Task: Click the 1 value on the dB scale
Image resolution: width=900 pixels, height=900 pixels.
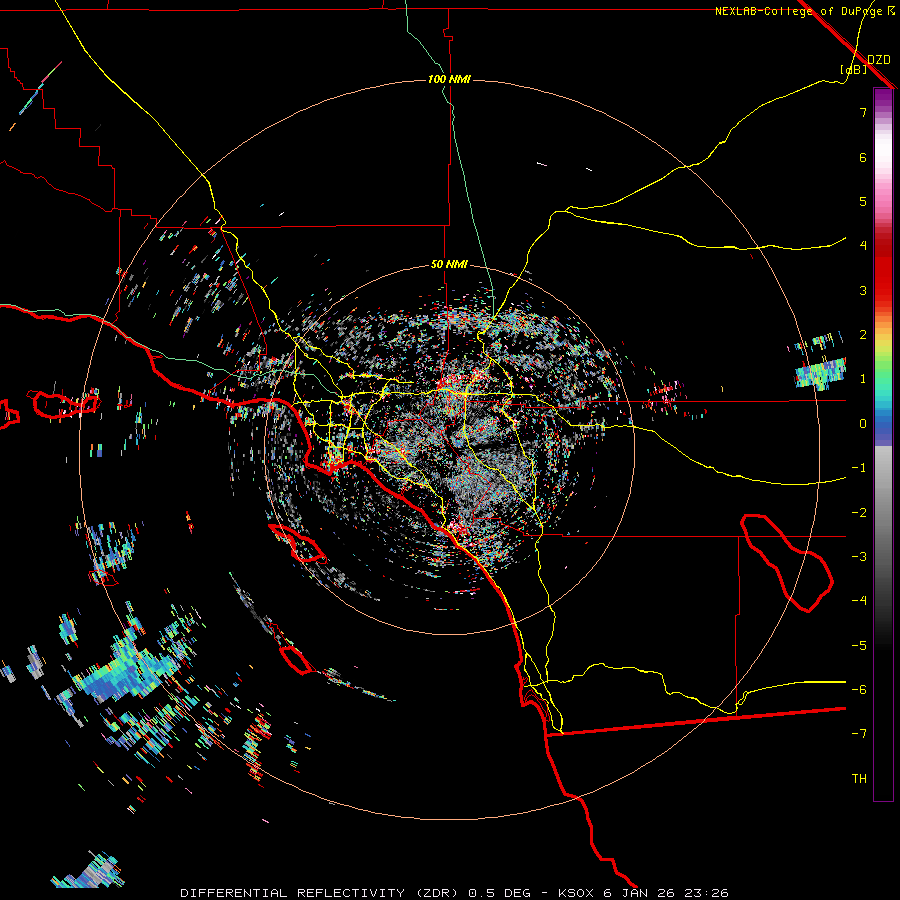Action: coord(863,379)
